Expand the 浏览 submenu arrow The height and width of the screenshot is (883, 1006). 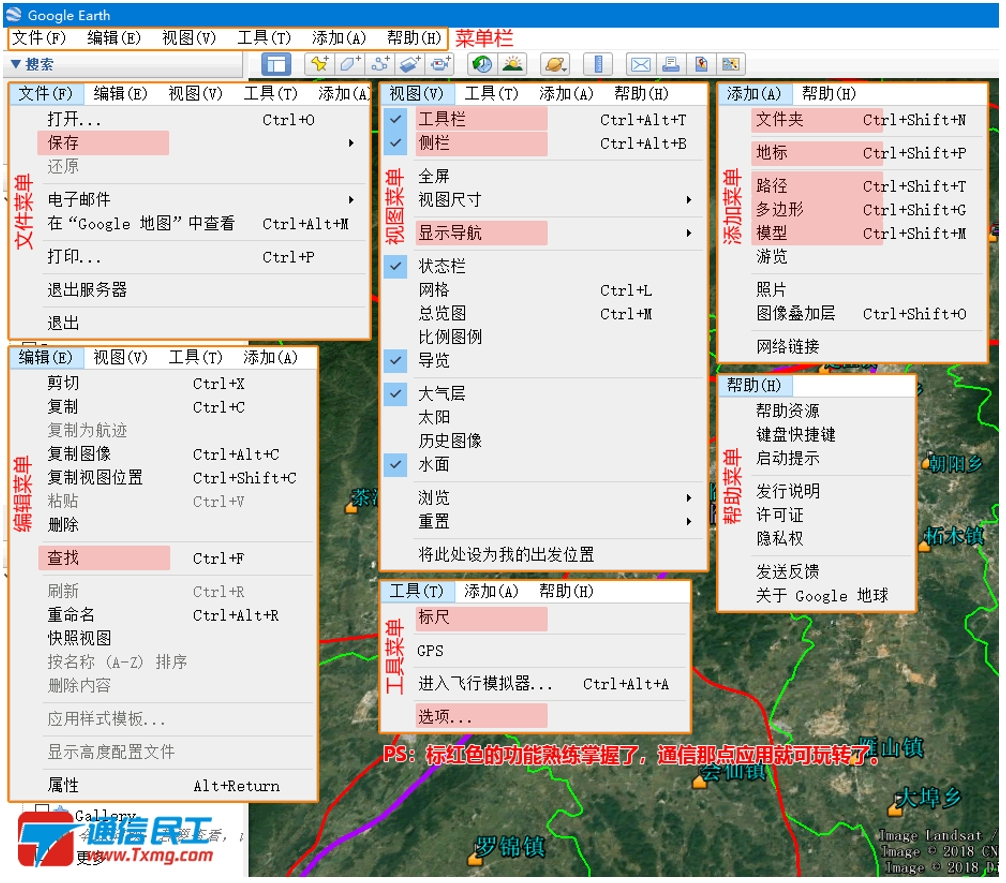click(x=688, y=498)
